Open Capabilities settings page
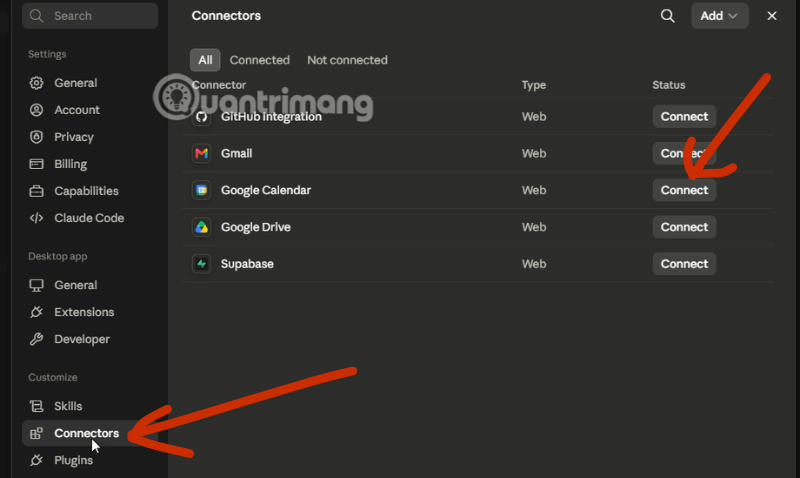The width and height of the screenshot is (800, 478). (90, 191)
